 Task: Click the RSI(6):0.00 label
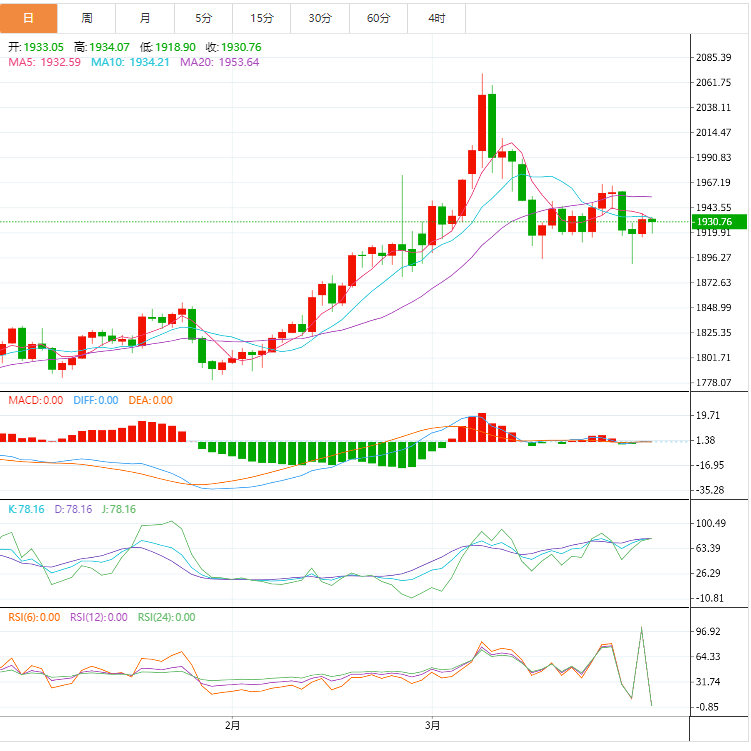[34, 617]
